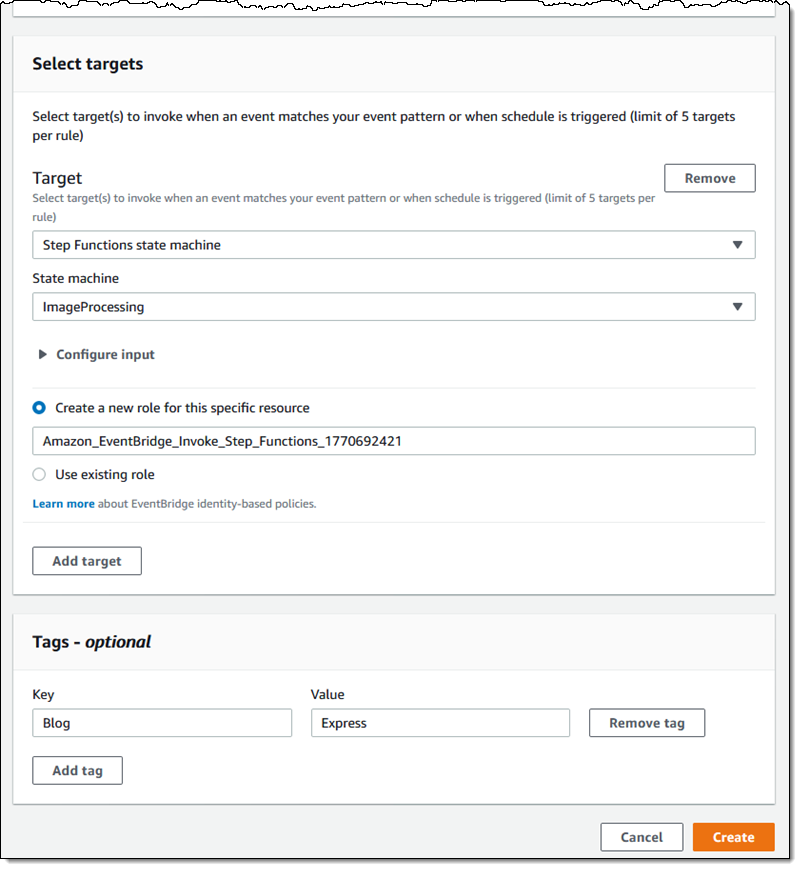Open the ImageProcessing state machine dropdown
Screen dimensions: 800x869
pyautogui.click(x=380, y=307)
